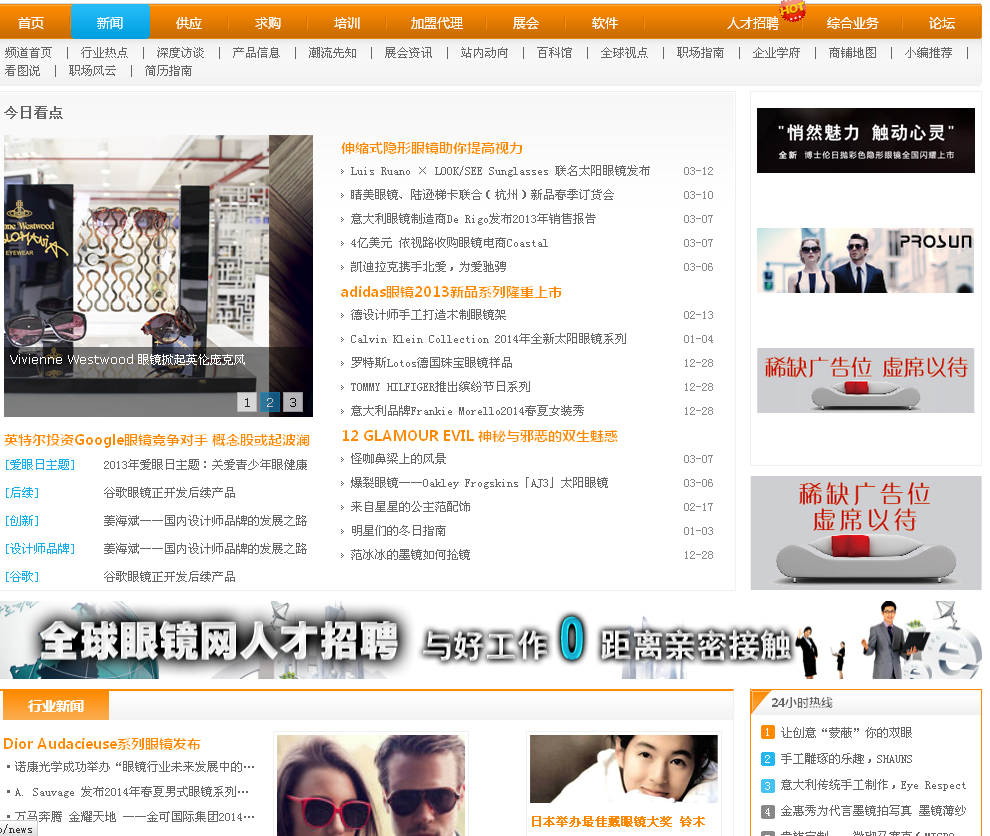Screen dimensions: 990x836
Task: Go to 软件 in the top navigation
Action: (x=604, y=23)
